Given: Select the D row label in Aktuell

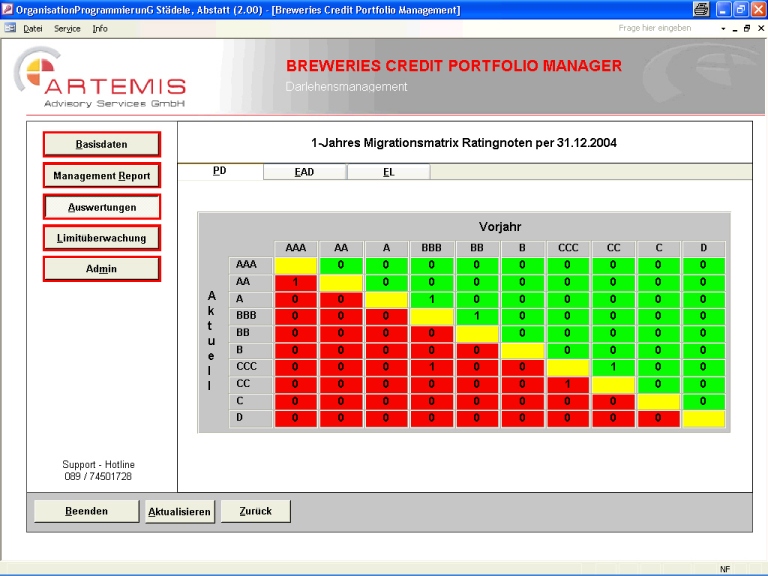Looking at the screenshot, I should coord(250,417).
